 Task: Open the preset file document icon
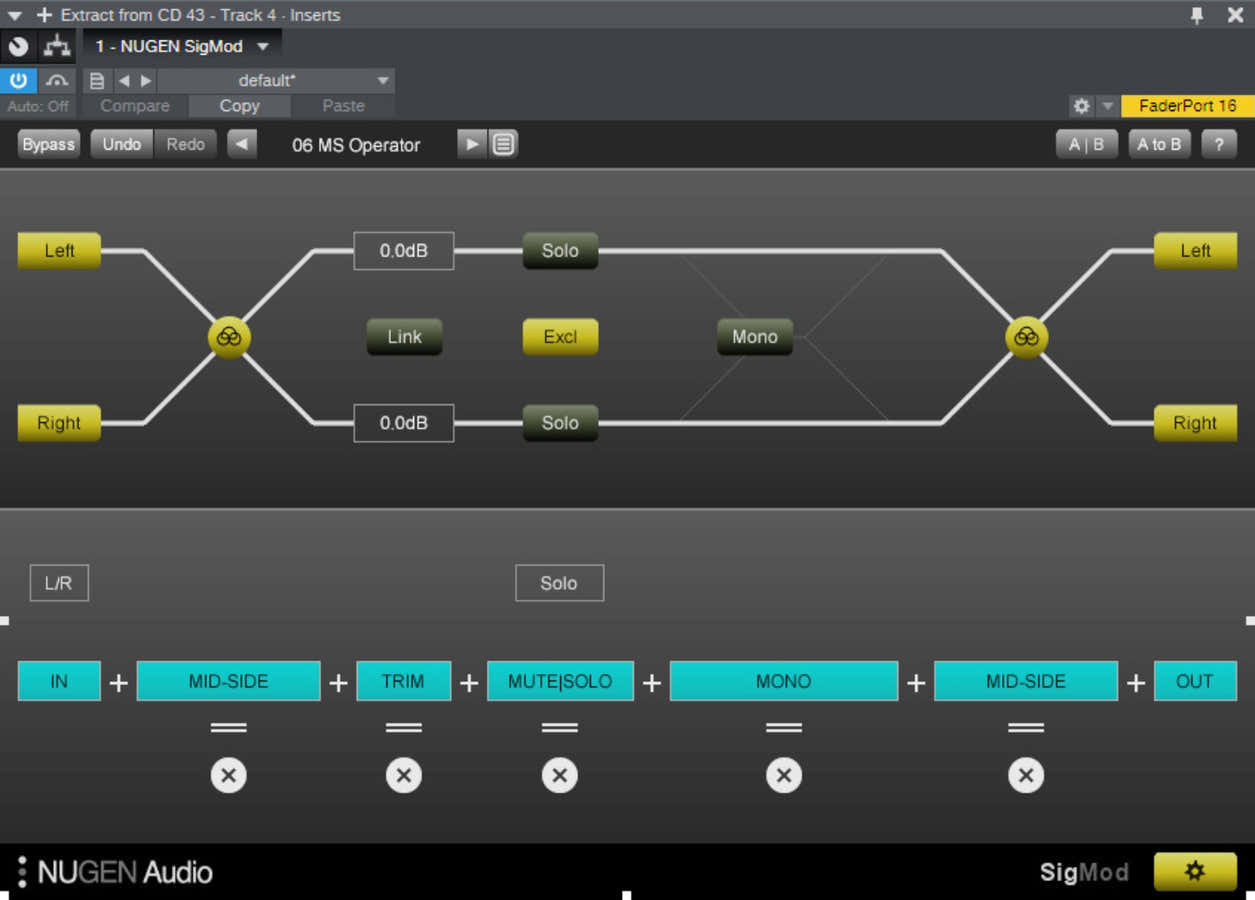point(97,81)
